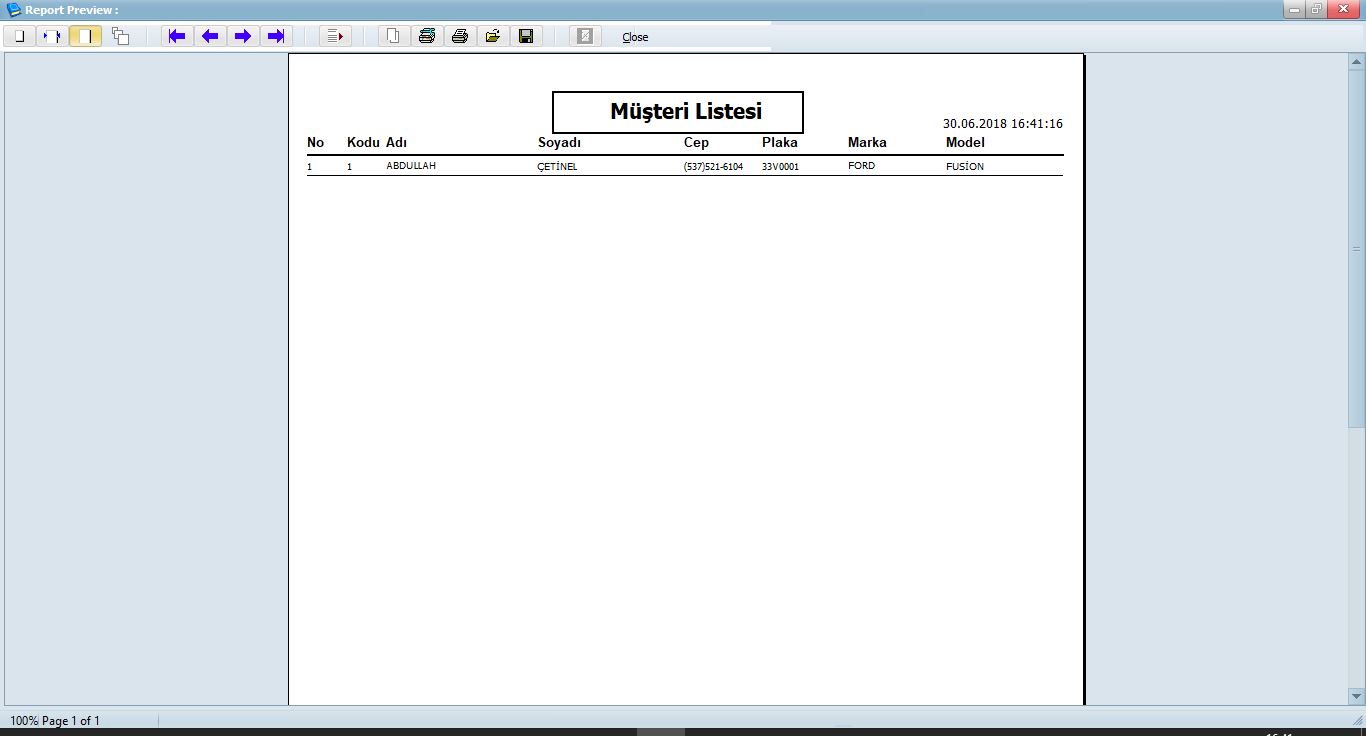
Task: Open the Go to Page dialog
Action: pyautogui.click(x=335, y=37)
